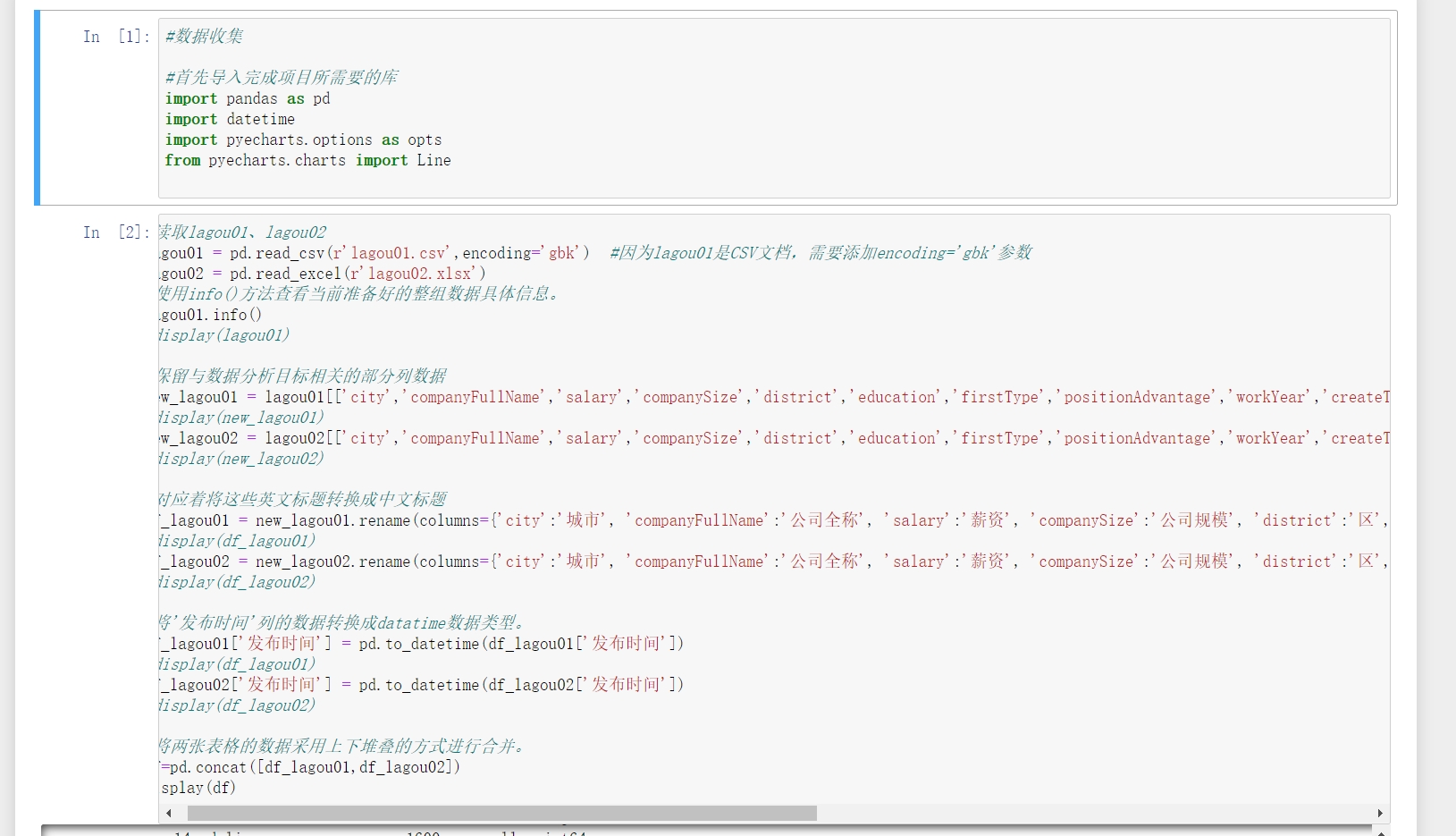The width and height of the screenshot is (1456, 836).
Task: Click the pd.read_csv line for lagou01.csv
Action: click(x=374, y=253)
